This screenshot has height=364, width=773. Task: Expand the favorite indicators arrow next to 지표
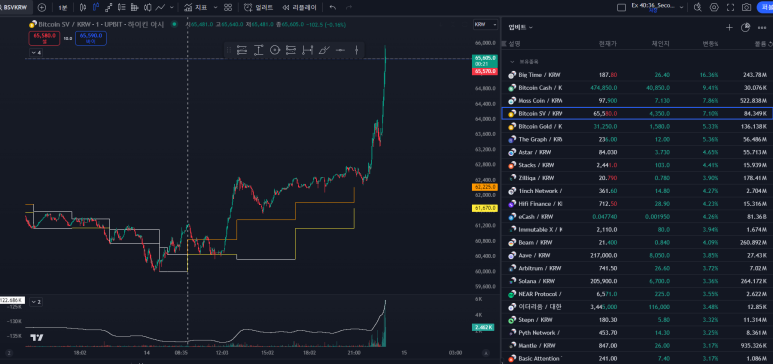pyautogui.click(x=215, y=7)
